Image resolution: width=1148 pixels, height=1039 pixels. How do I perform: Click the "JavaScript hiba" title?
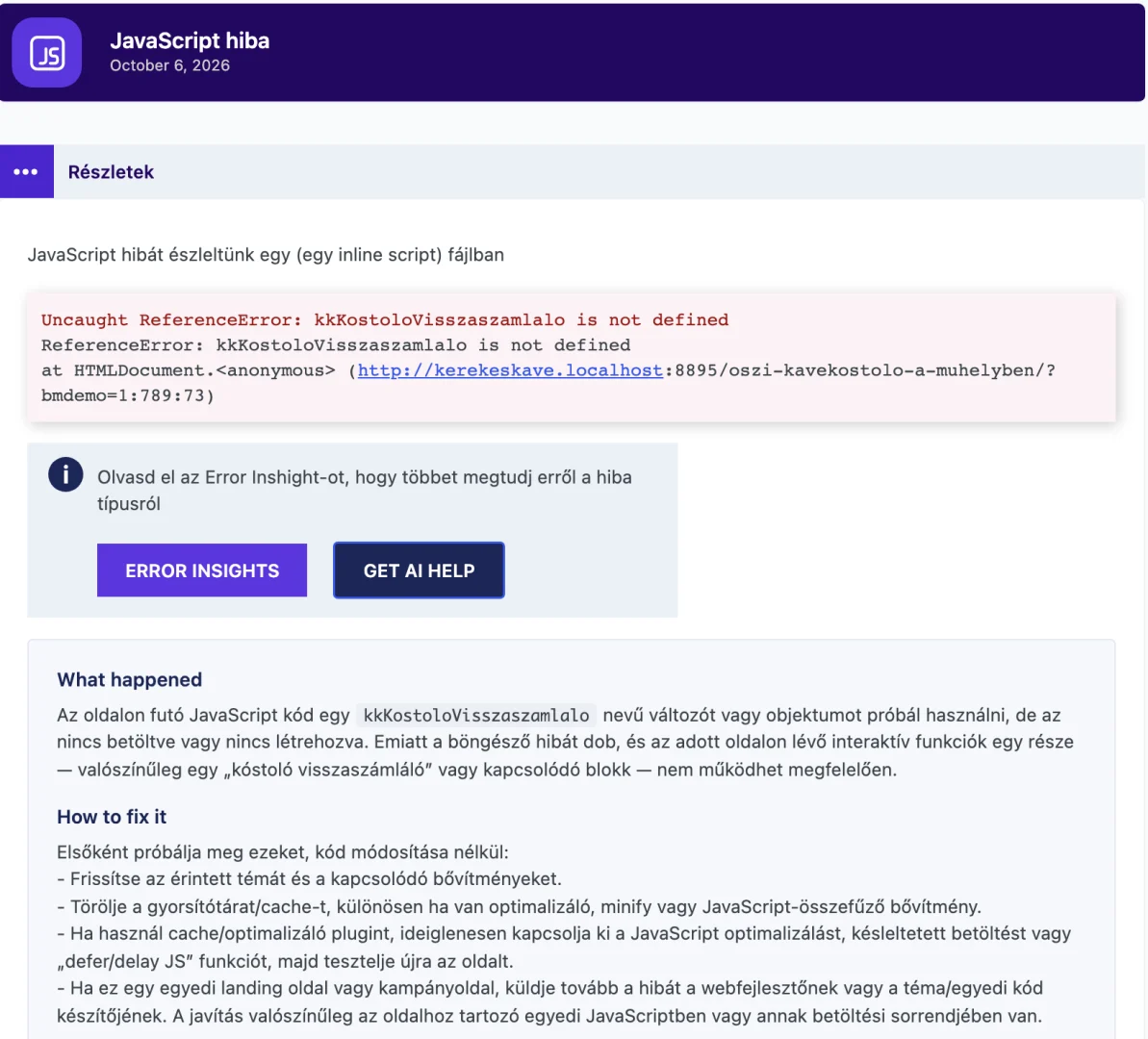coord(190,41)
